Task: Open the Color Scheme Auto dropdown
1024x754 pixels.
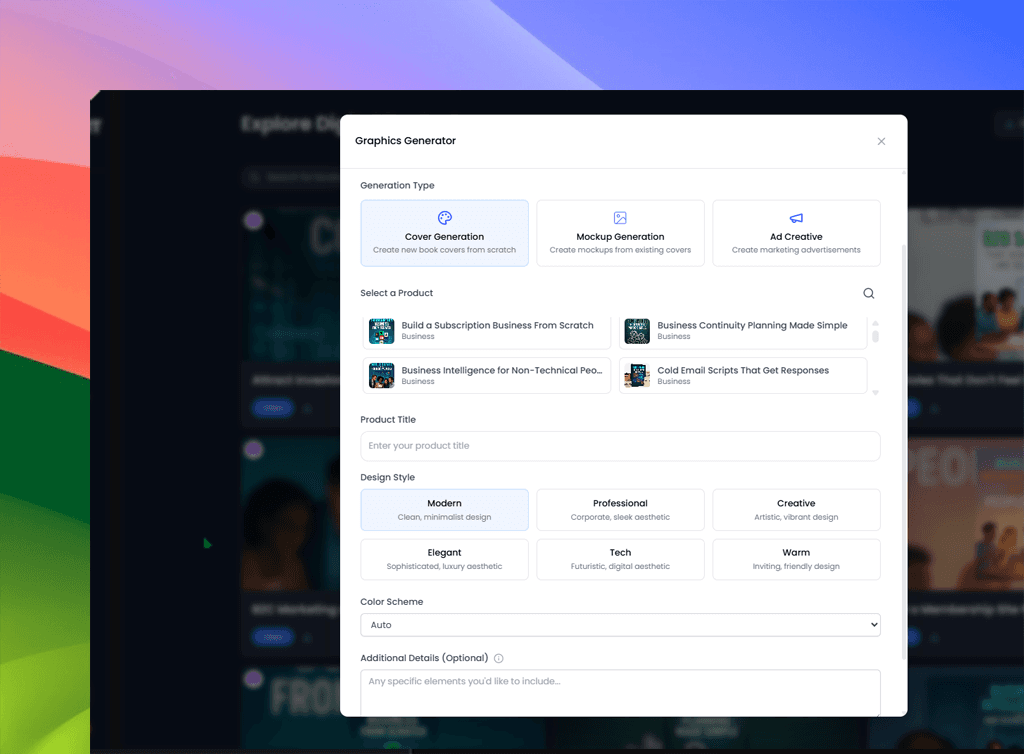Action: 620,625
